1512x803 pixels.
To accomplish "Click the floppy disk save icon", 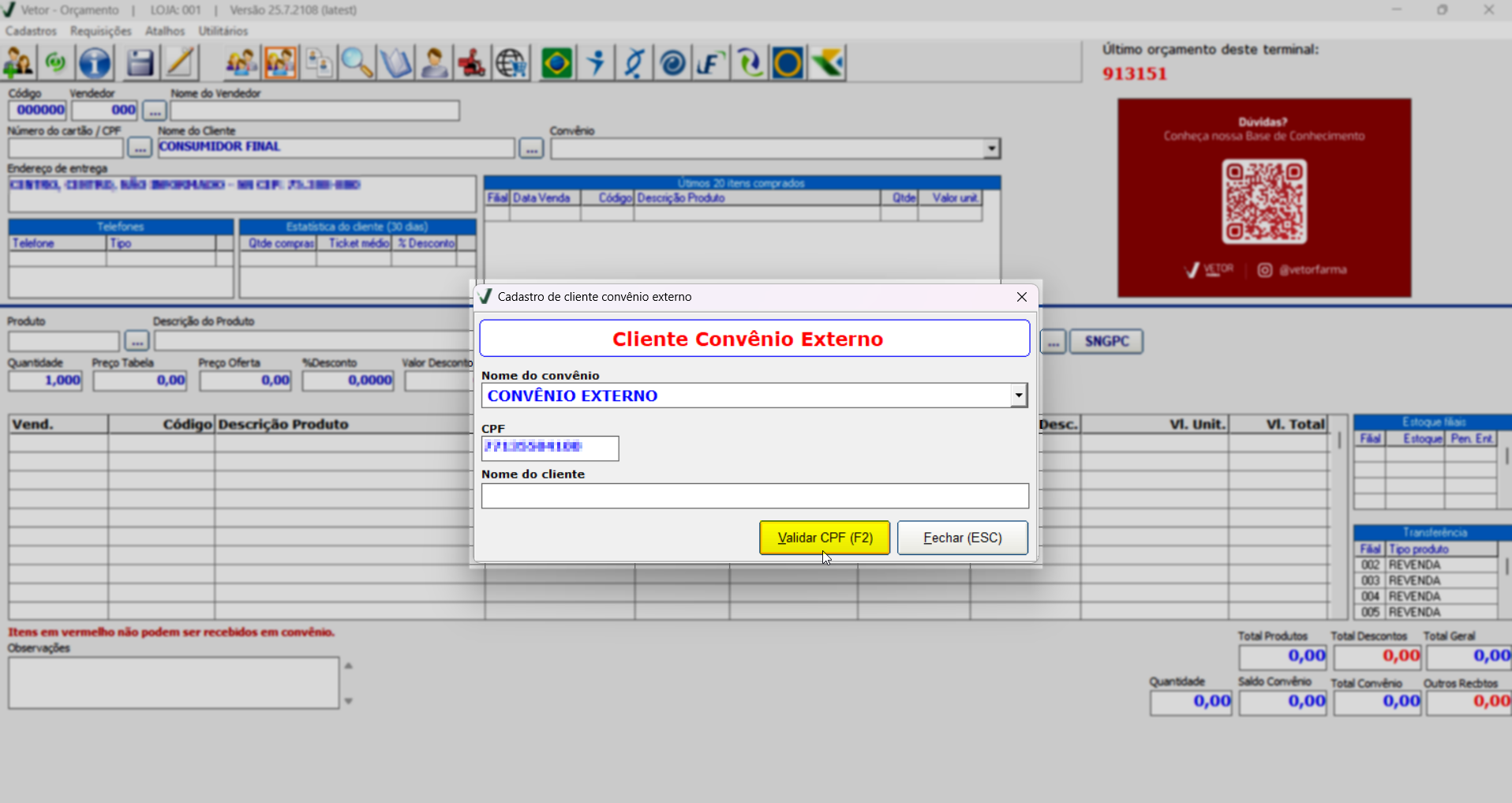I will click(x=140, y=63).
